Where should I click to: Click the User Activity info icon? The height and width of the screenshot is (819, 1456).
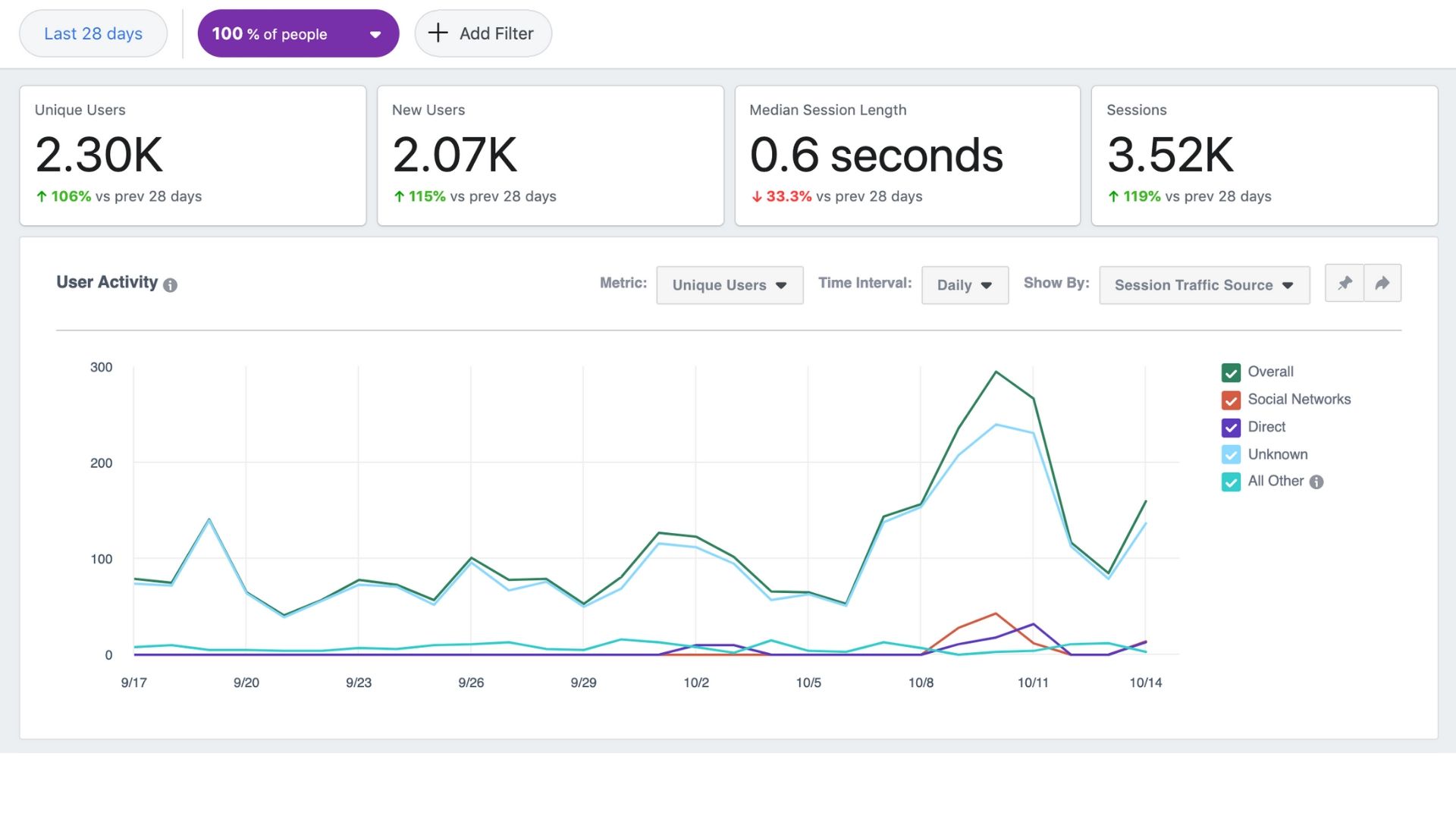[170, 286]
